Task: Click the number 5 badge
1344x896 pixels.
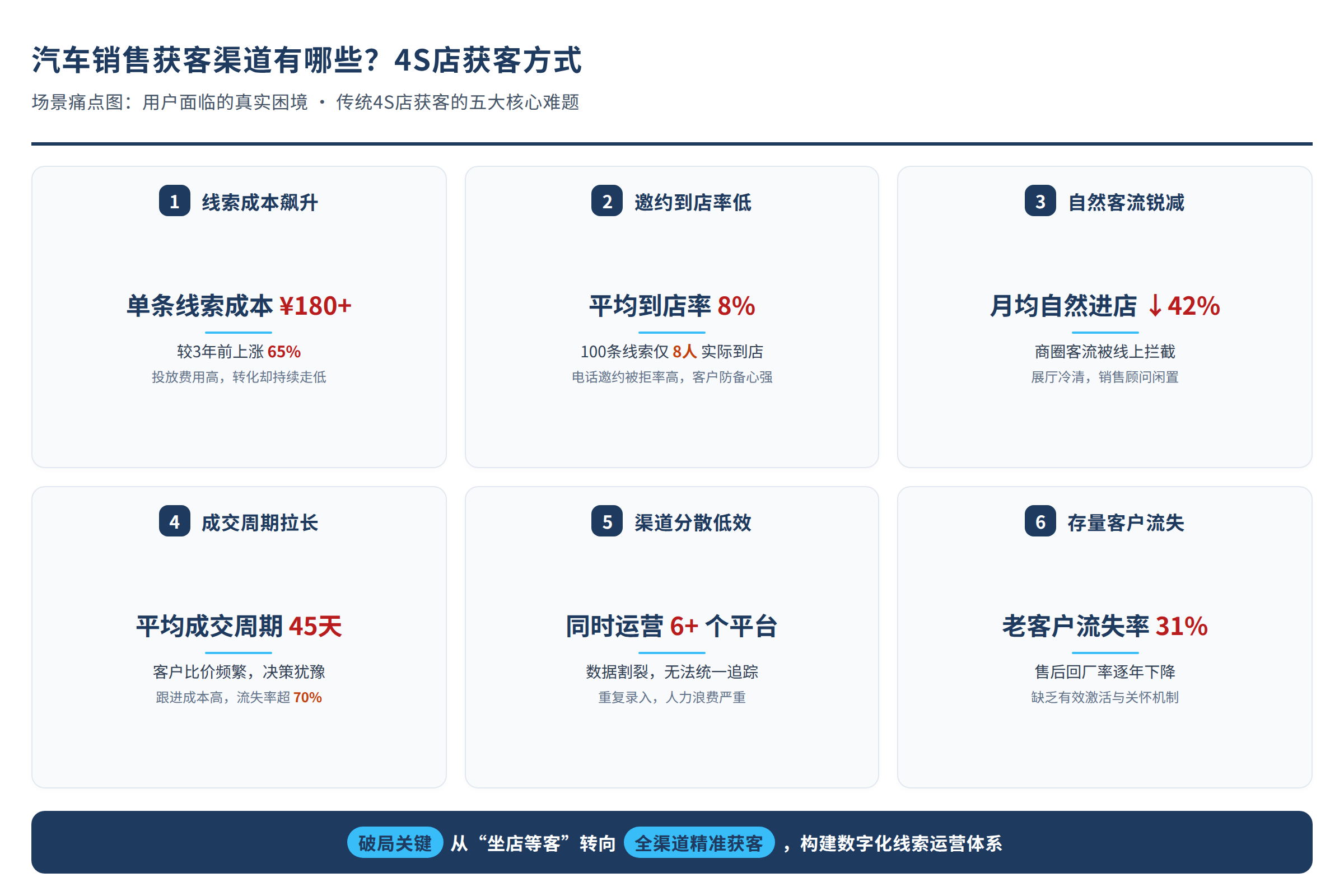Action: click(x=607, y=521)
